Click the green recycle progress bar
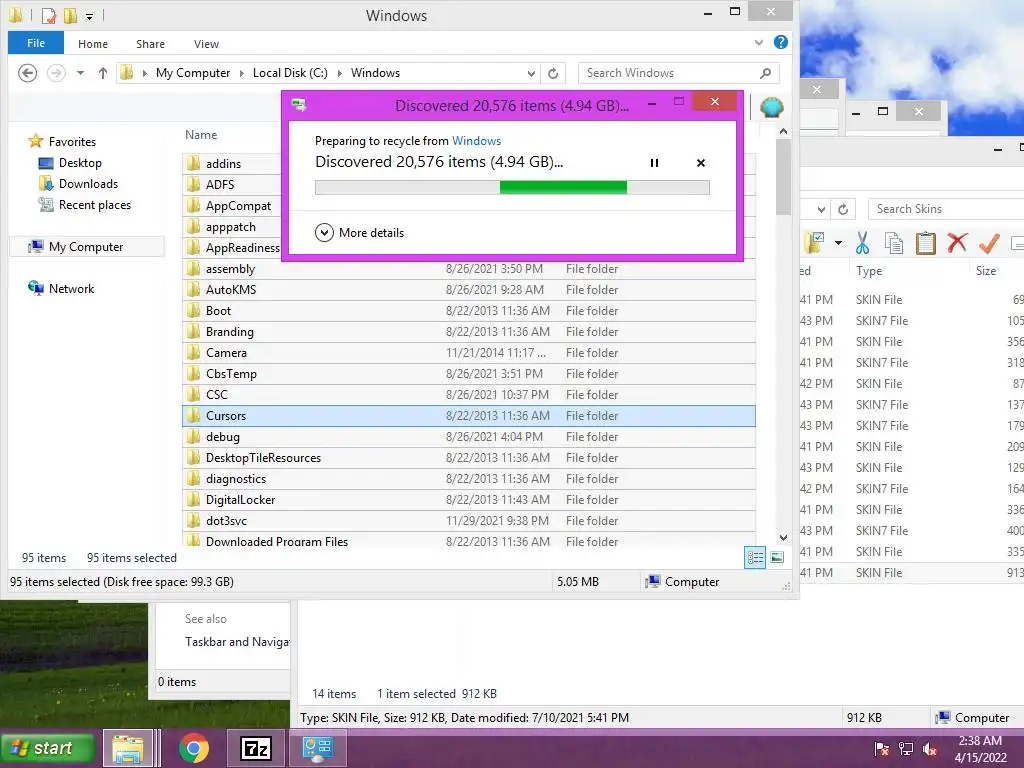Screen dimensions: 1024x768 coord(512,188)
